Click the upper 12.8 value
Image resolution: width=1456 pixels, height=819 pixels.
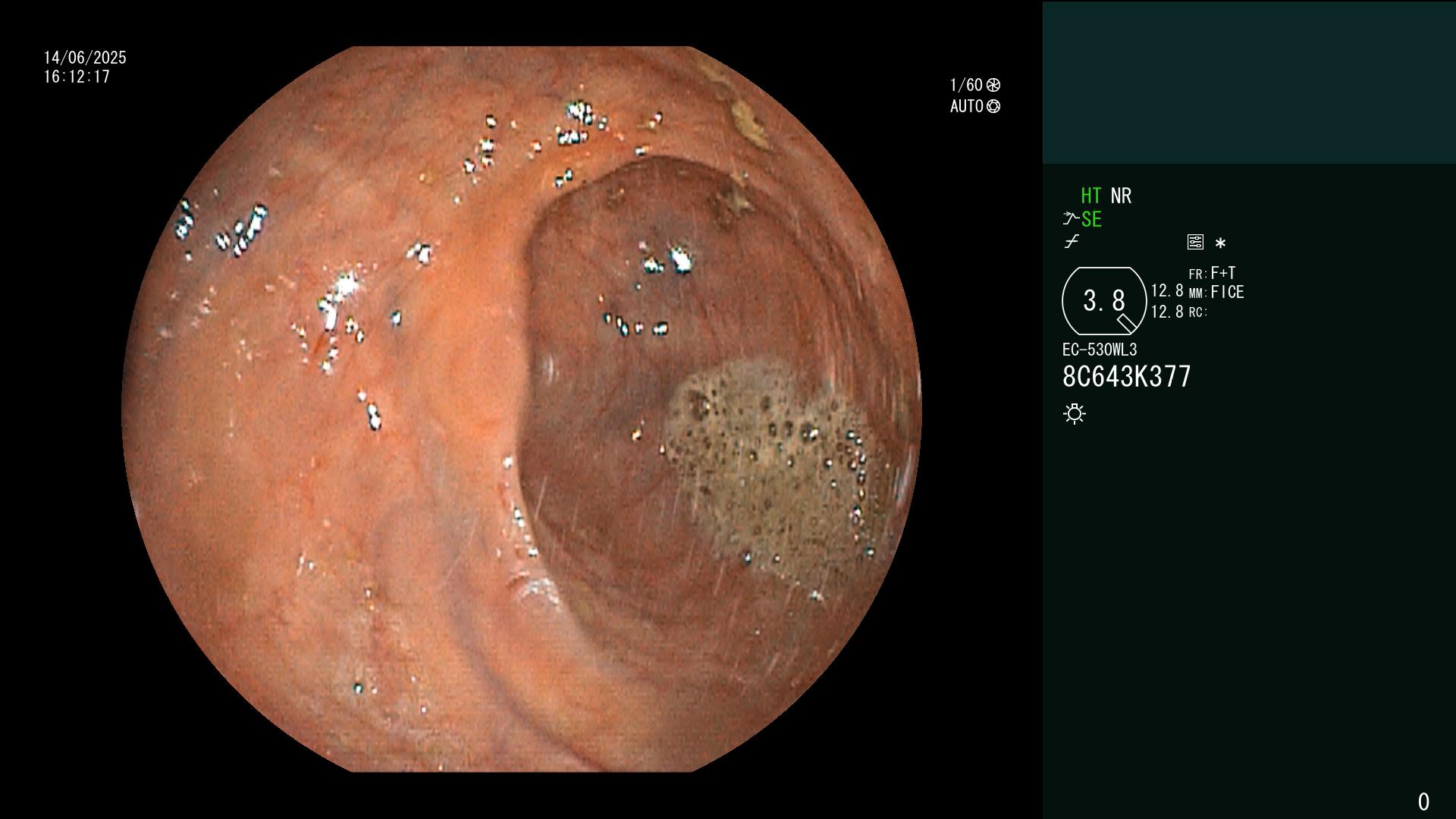(1167, 291)
